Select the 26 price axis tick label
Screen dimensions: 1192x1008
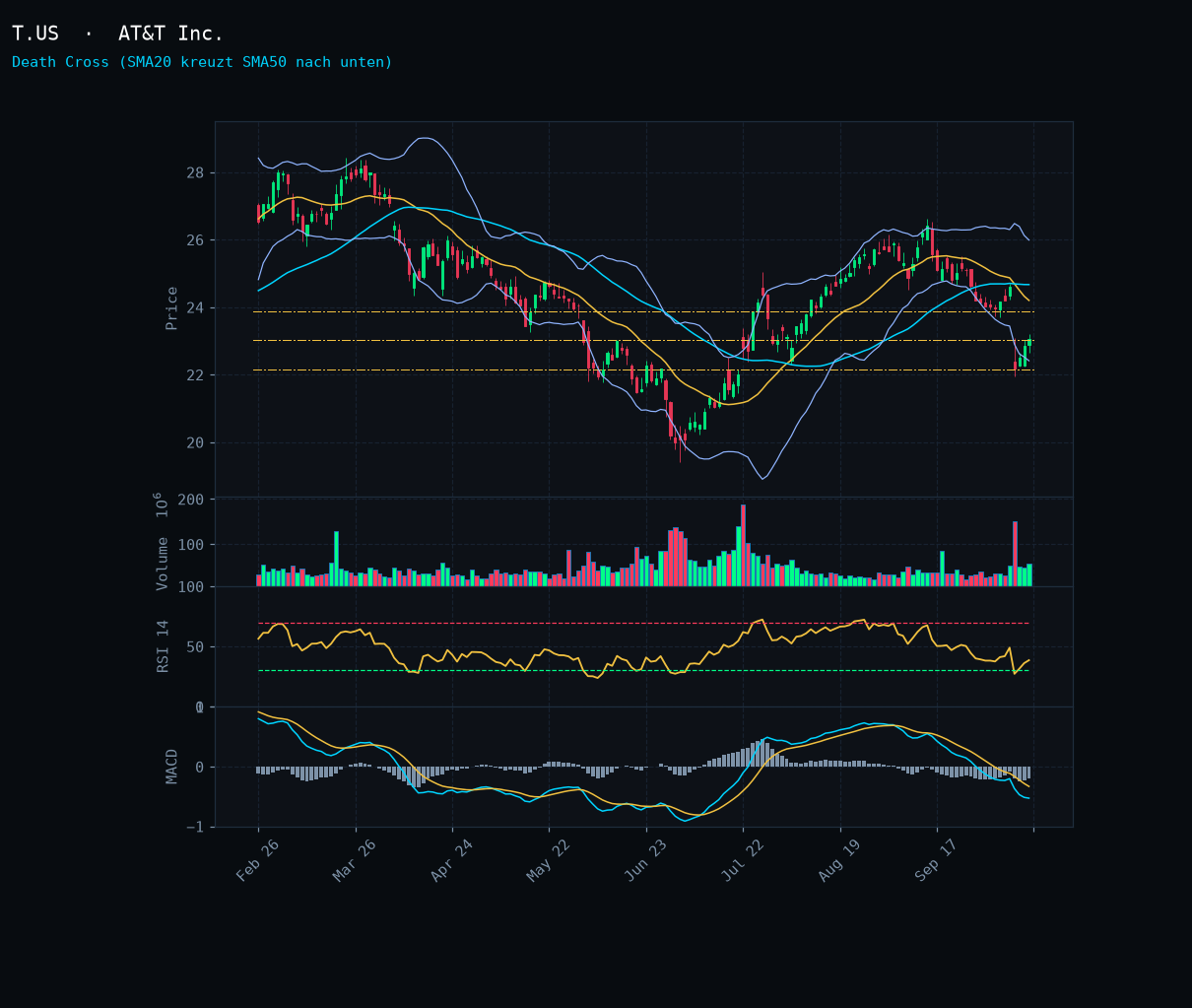194,240
